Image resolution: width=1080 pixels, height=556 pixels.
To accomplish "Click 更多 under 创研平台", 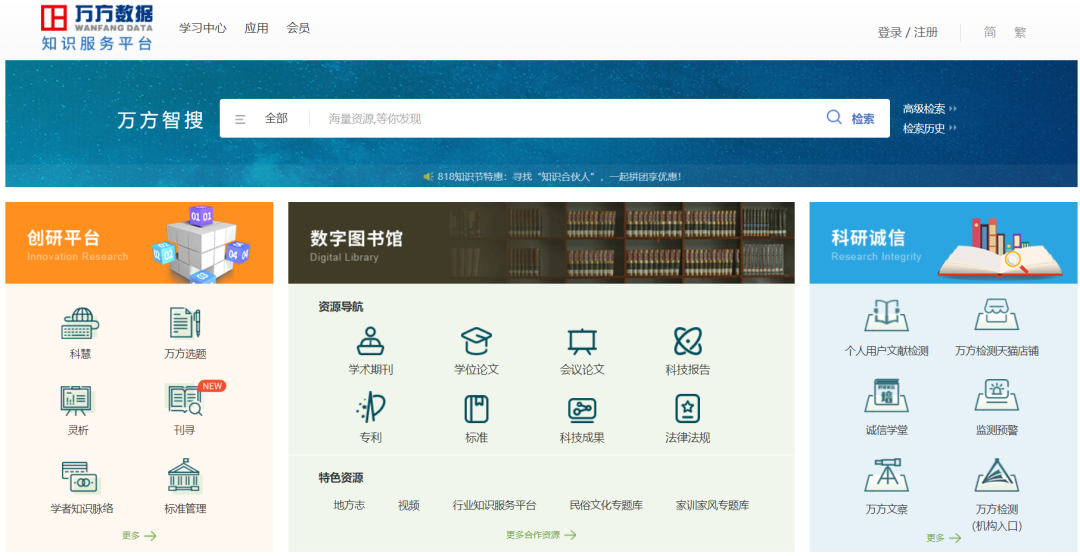I will [x=138, y=535].
